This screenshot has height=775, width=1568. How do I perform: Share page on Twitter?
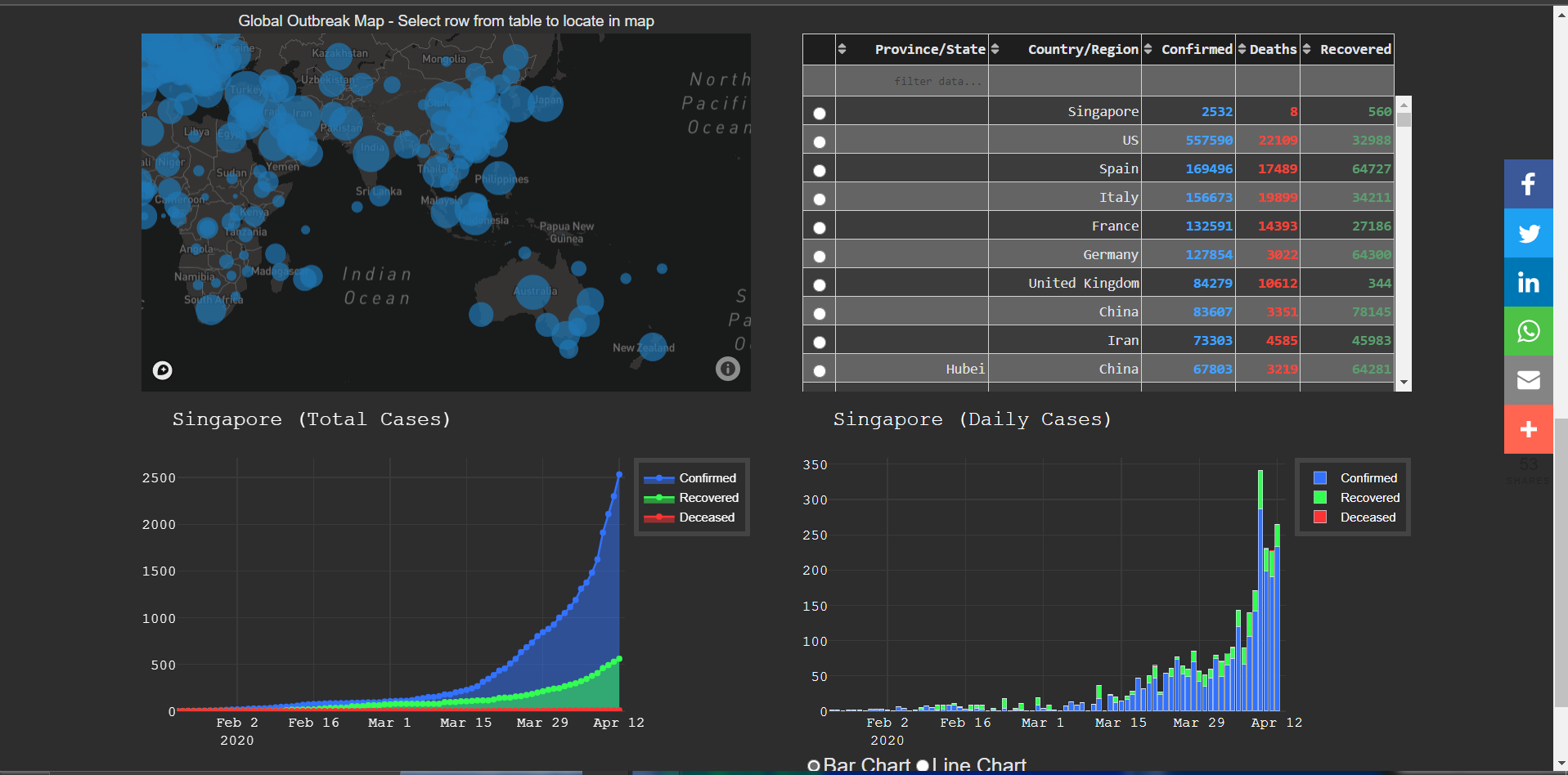pos(1528,233)
